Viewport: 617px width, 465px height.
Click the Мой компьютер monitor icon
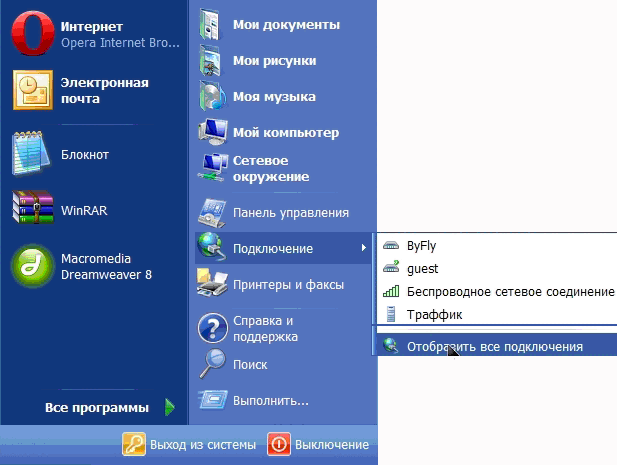213,132
